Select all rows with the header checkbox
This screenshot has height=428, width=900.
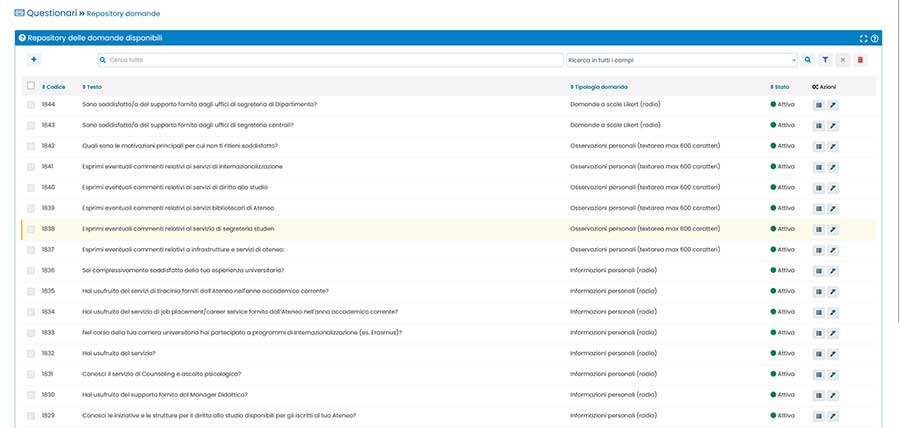pyautogui.click(x=31, y=86)
